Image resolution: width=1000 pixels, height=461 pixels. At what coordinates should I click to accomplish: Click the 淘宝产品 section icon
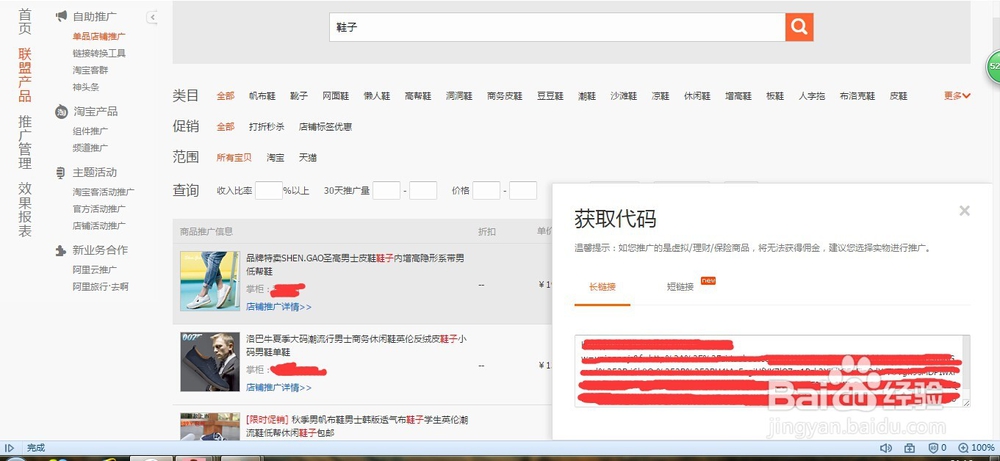(61, 112)
